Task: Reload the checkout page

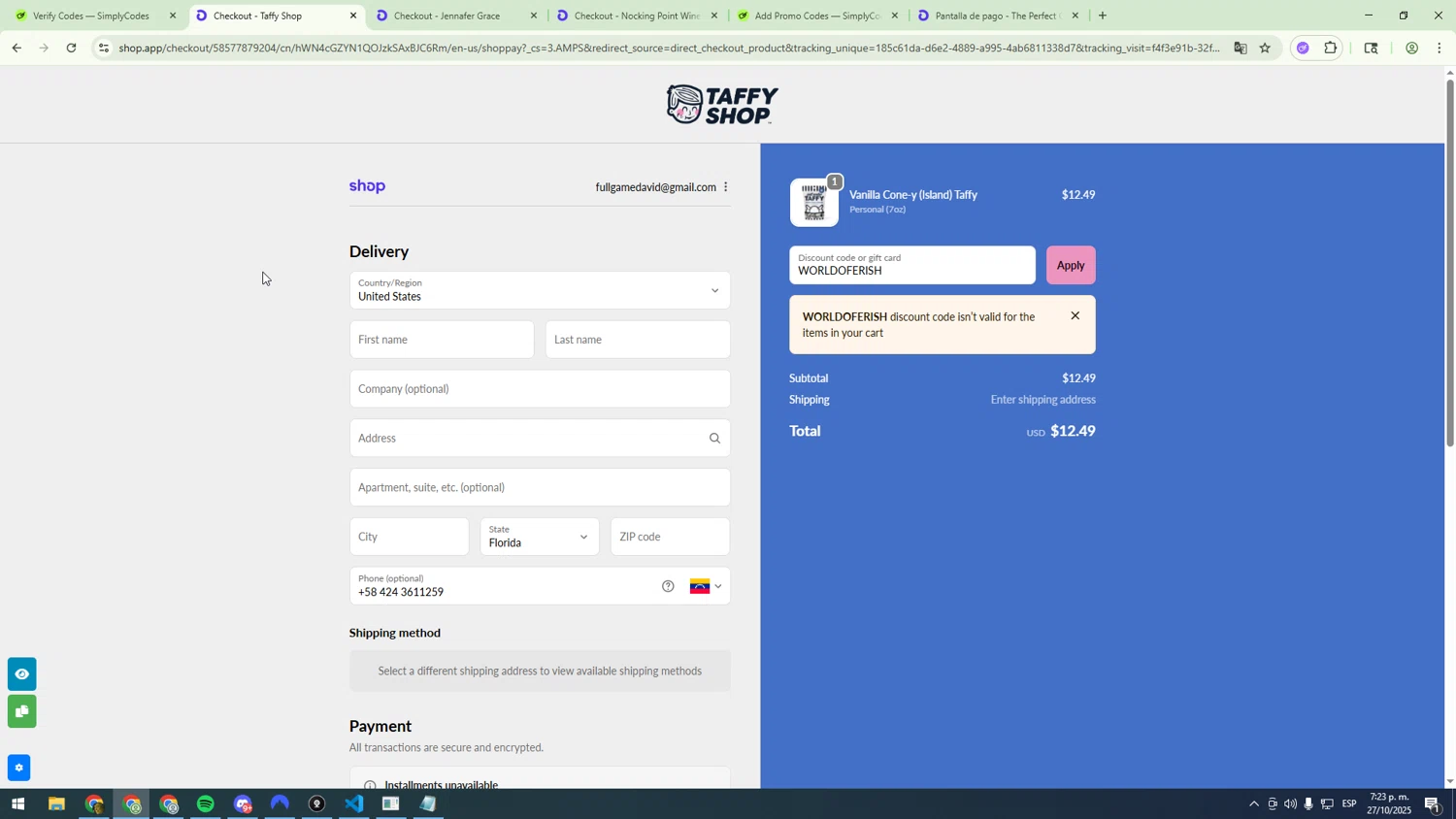Action: (71, 48)
